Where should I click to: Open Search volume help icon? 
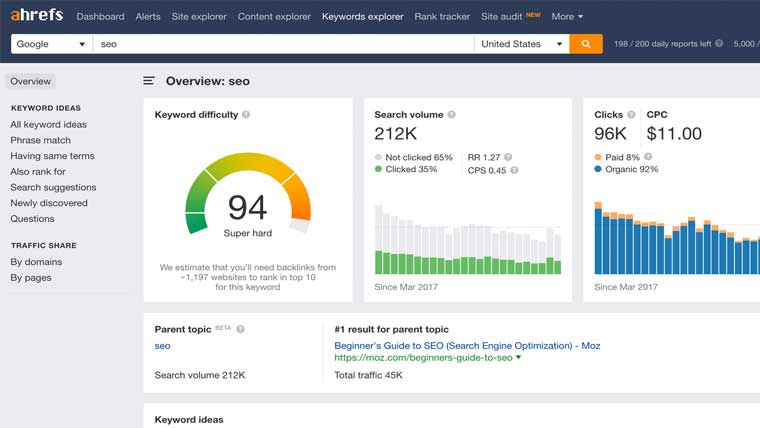(x=451, y=114)
